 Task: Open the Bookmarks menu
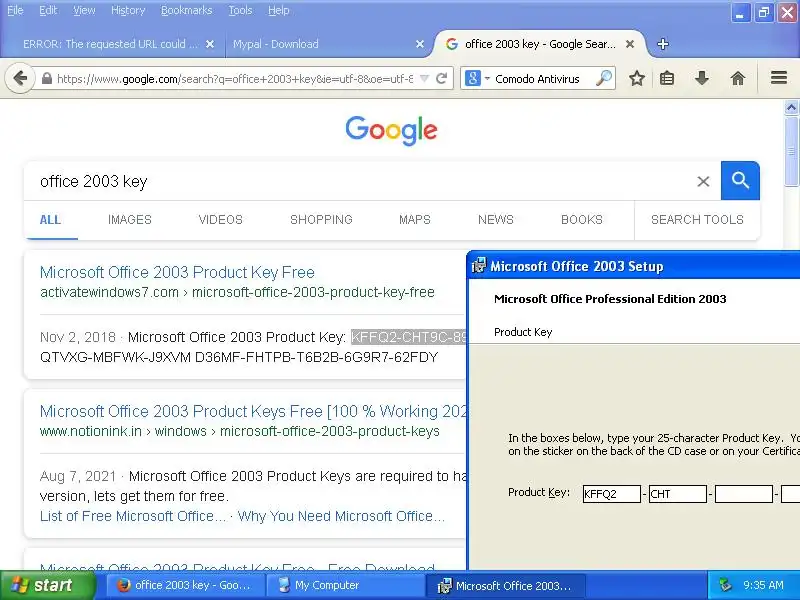coord(186,10)
